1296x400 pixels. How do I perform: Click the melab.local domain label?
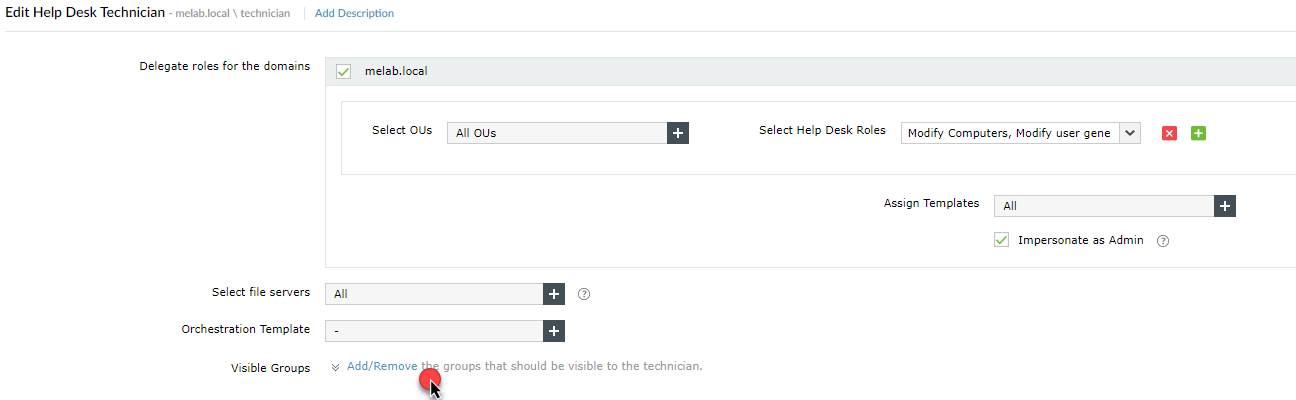point(396,72)
